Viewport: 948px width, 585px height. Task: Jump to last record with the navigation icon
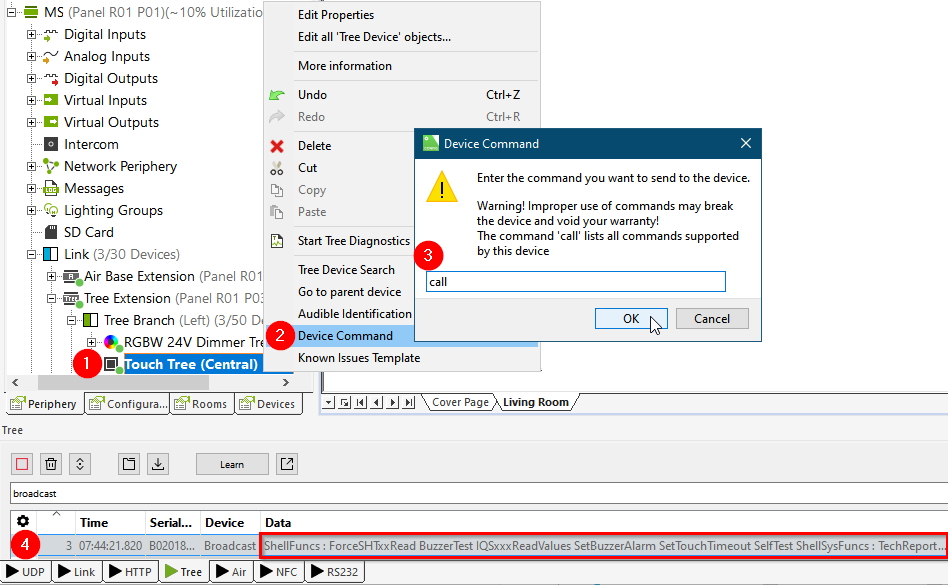(x=408, y=402)
